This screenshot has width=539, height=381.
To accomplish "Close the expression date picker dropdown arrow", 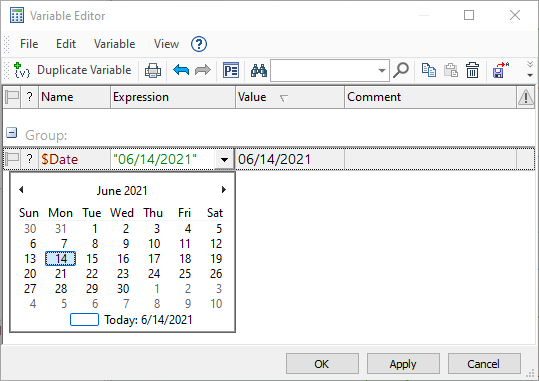I will pyautogui.click(x=224, y=159).
